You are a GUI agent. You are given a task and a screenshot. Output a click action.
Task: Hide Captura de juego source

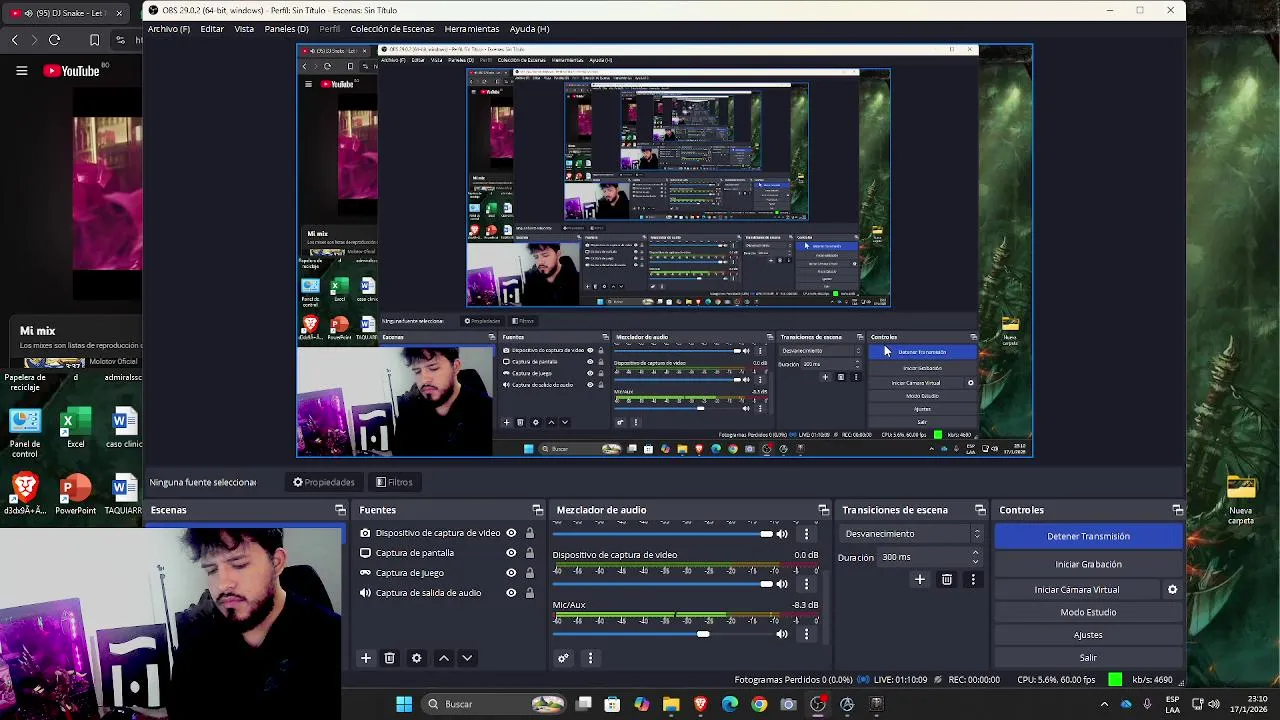(x=511, y=573)
